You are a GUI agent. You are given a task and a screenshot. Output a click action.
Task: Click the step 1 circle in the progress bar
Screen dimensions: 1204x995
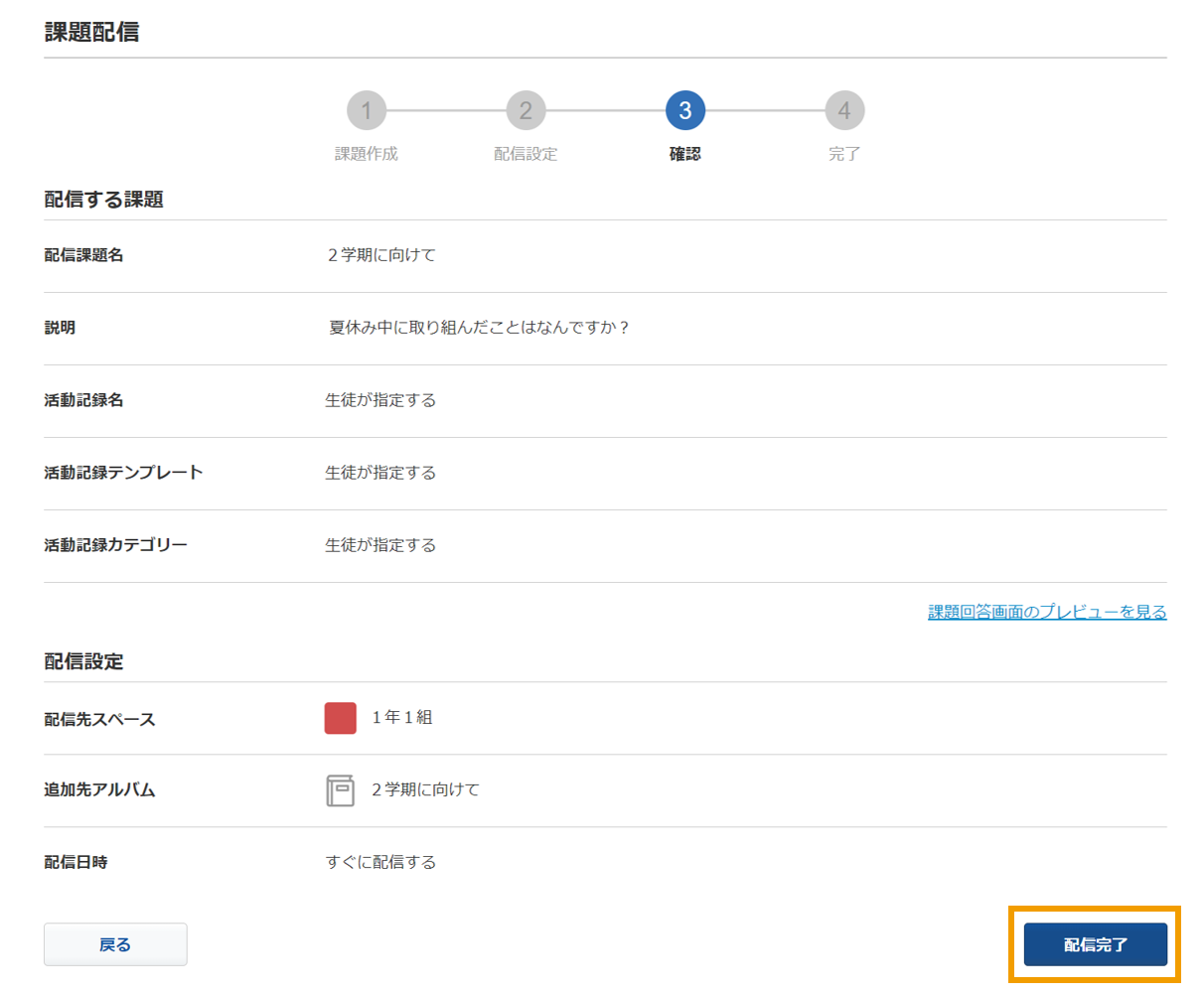(366, 111)
